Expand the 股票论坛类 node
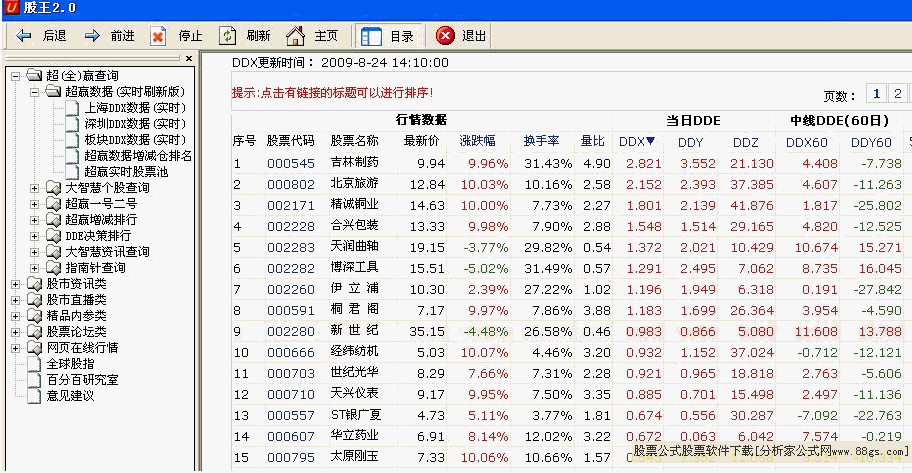Viewport: 912px width, 473px height. 16,332
